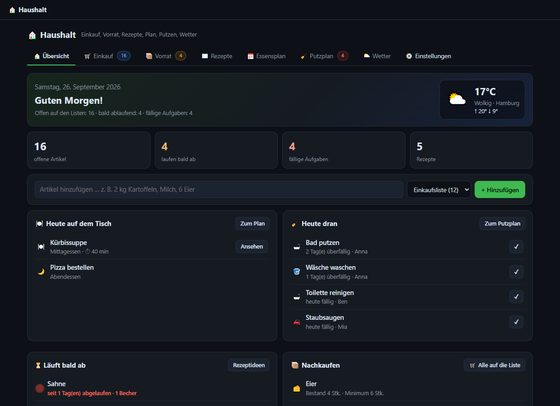560x406 pixels.
Task: Click the yellow icon next to Eier
Action: [x=296, y=388]
